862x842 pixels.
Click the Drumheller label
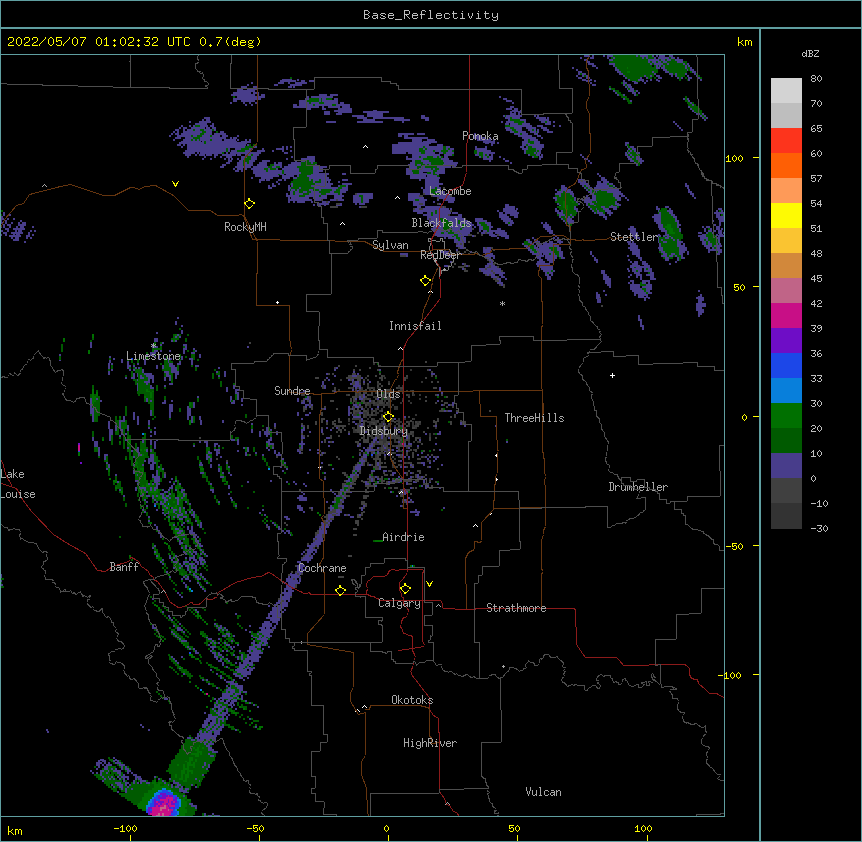tap(638, 487)
